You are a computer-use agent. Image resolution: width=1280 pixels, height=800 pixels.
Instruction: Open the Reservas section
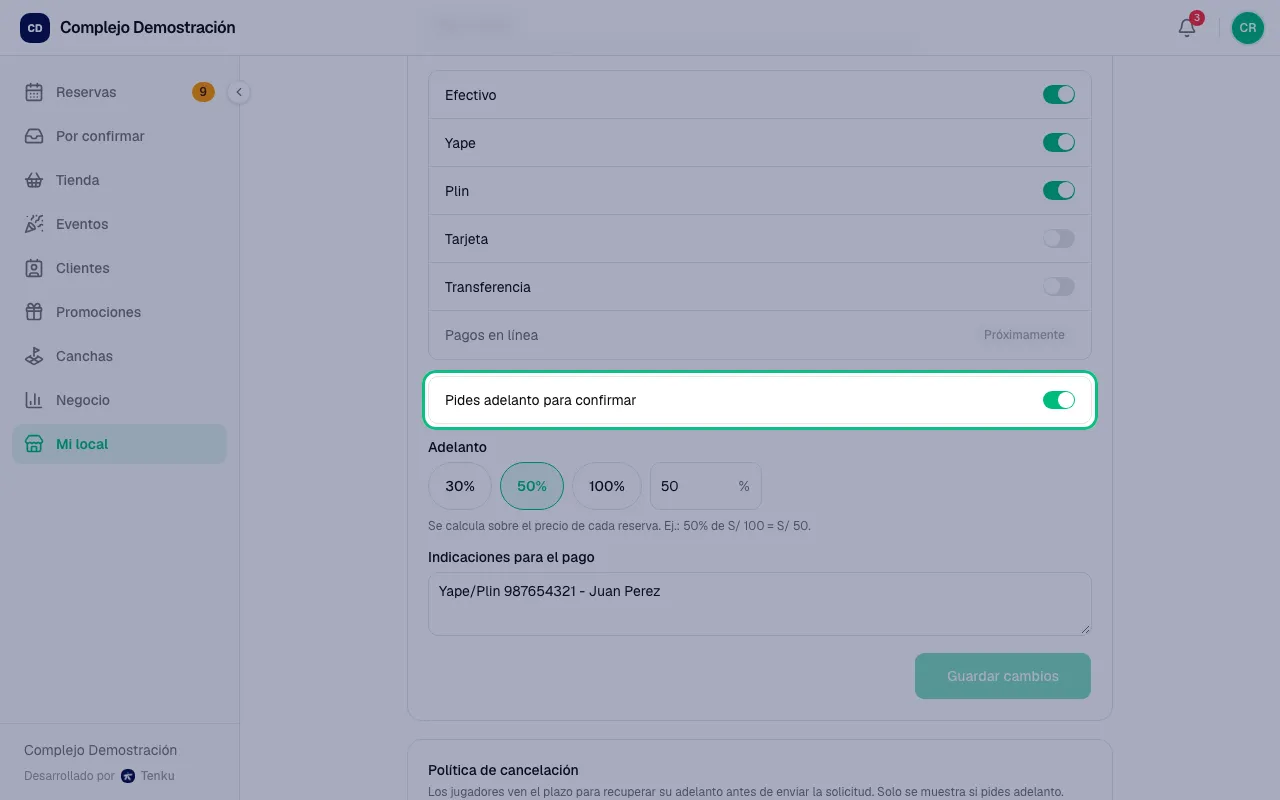pos(119,92)
